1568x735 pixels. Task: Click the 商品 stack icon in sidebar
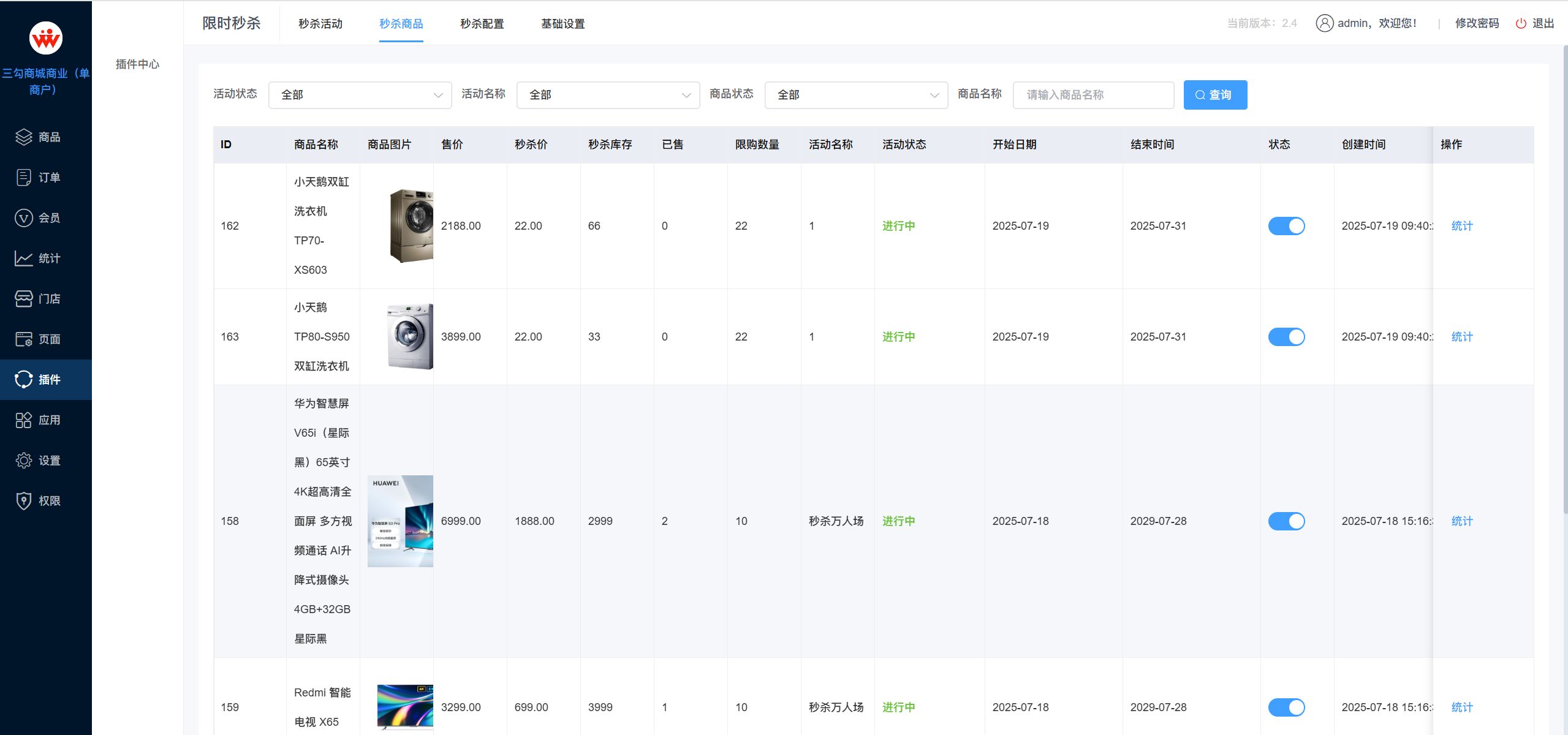tap(23, 137)
